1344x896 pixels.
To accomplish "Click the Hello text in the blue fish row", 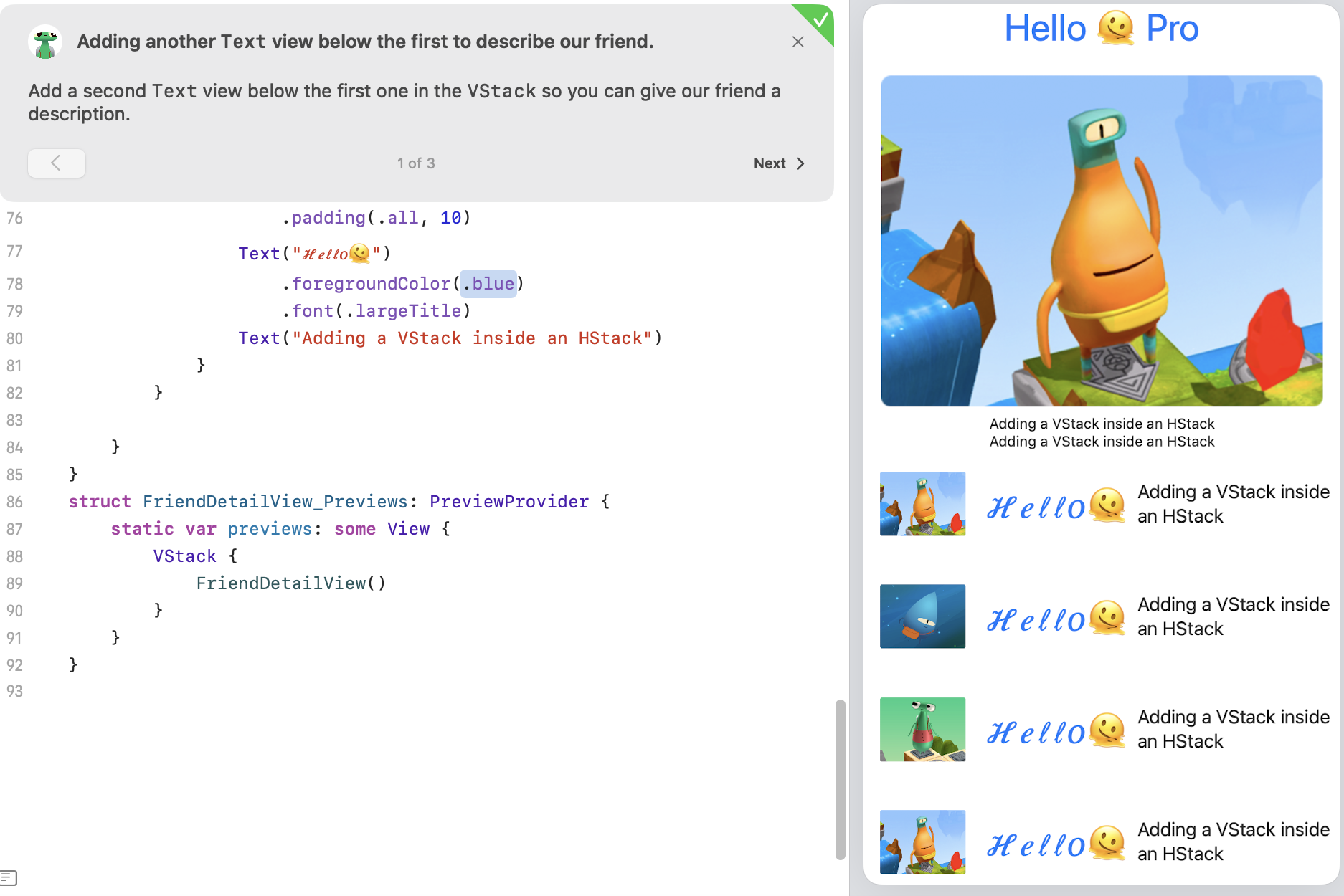I will point(1036,619).
